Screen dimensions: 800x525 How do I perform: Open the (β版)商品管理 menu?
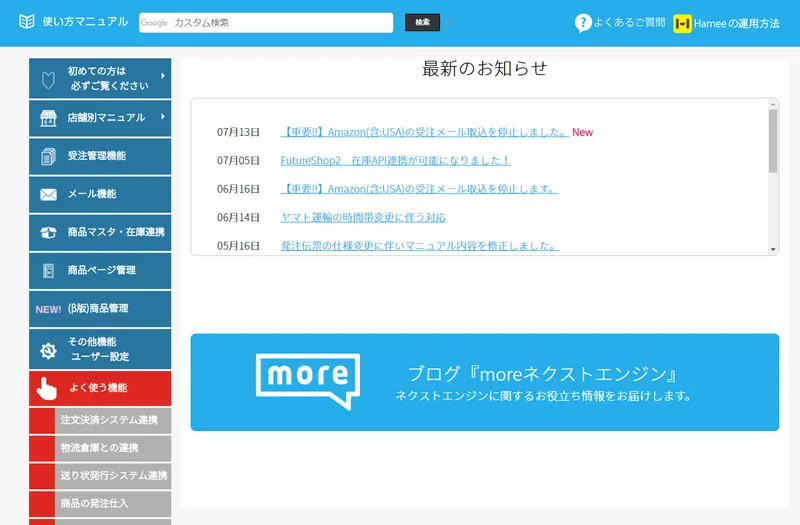point(100,309)
